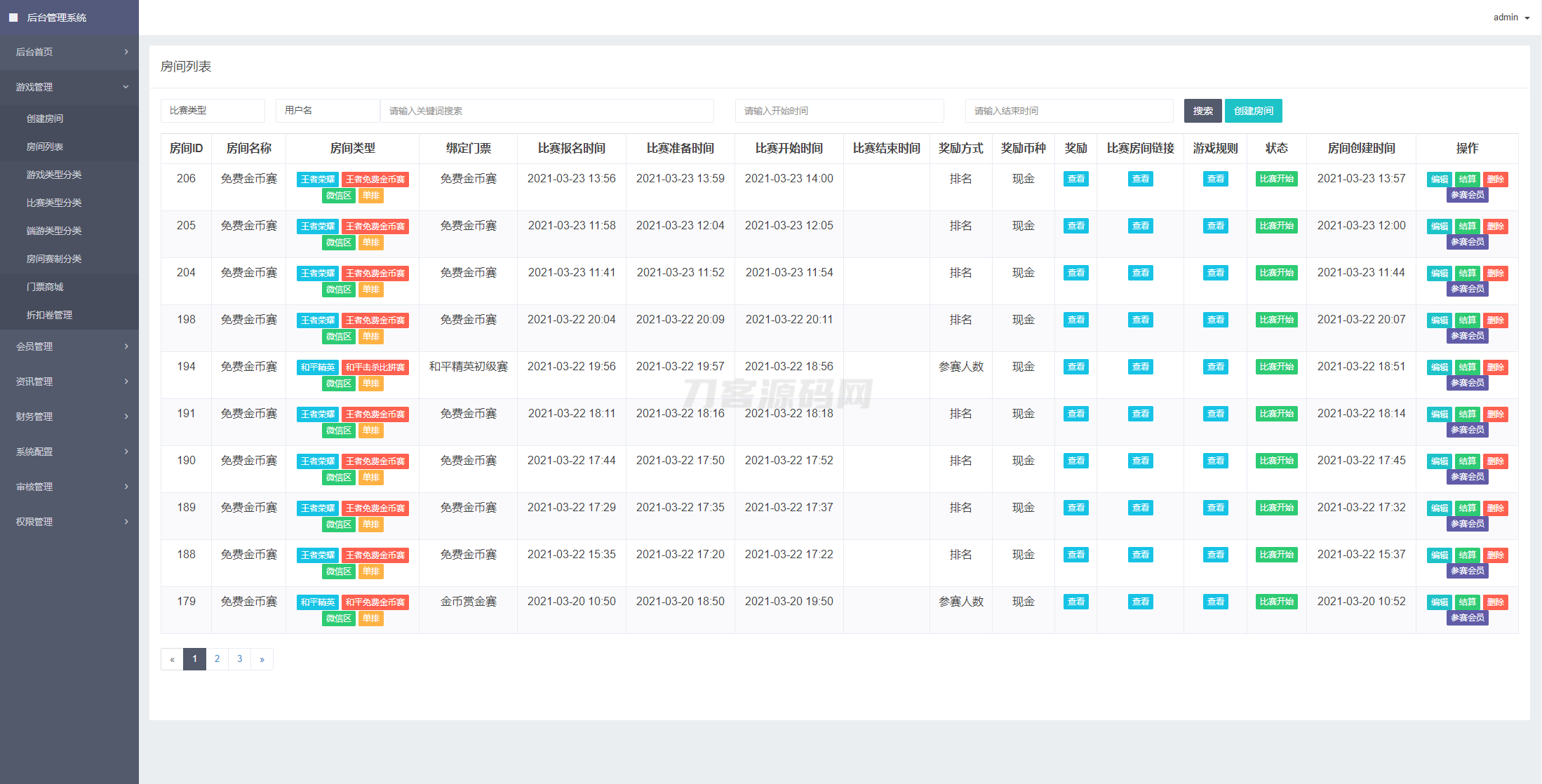This screenshot has height=784, width=1542.
Task: Click 删除 for room 206
Action: [1496, 180]
